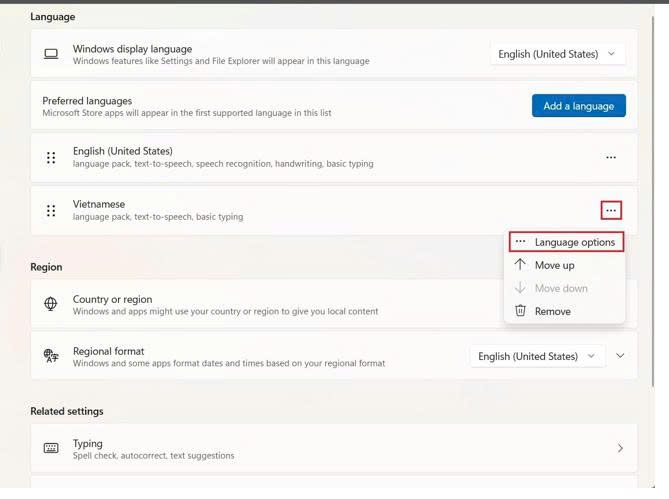Select the Vietnamese language entry name
Screen dimensions: 669x499
point(99,204)
